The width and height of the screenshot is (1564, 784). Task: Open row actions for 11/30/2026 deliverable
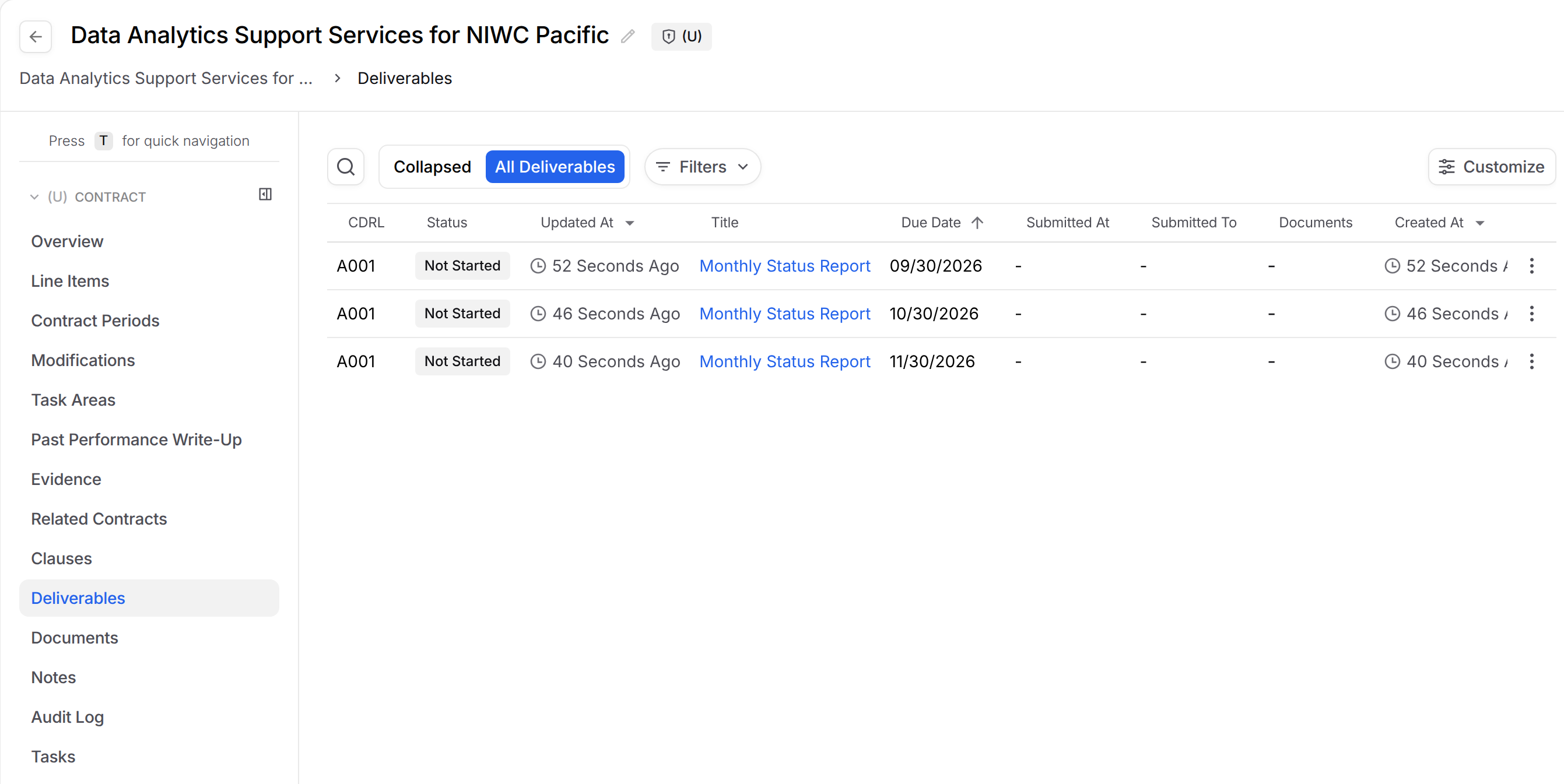[1532, 361]
